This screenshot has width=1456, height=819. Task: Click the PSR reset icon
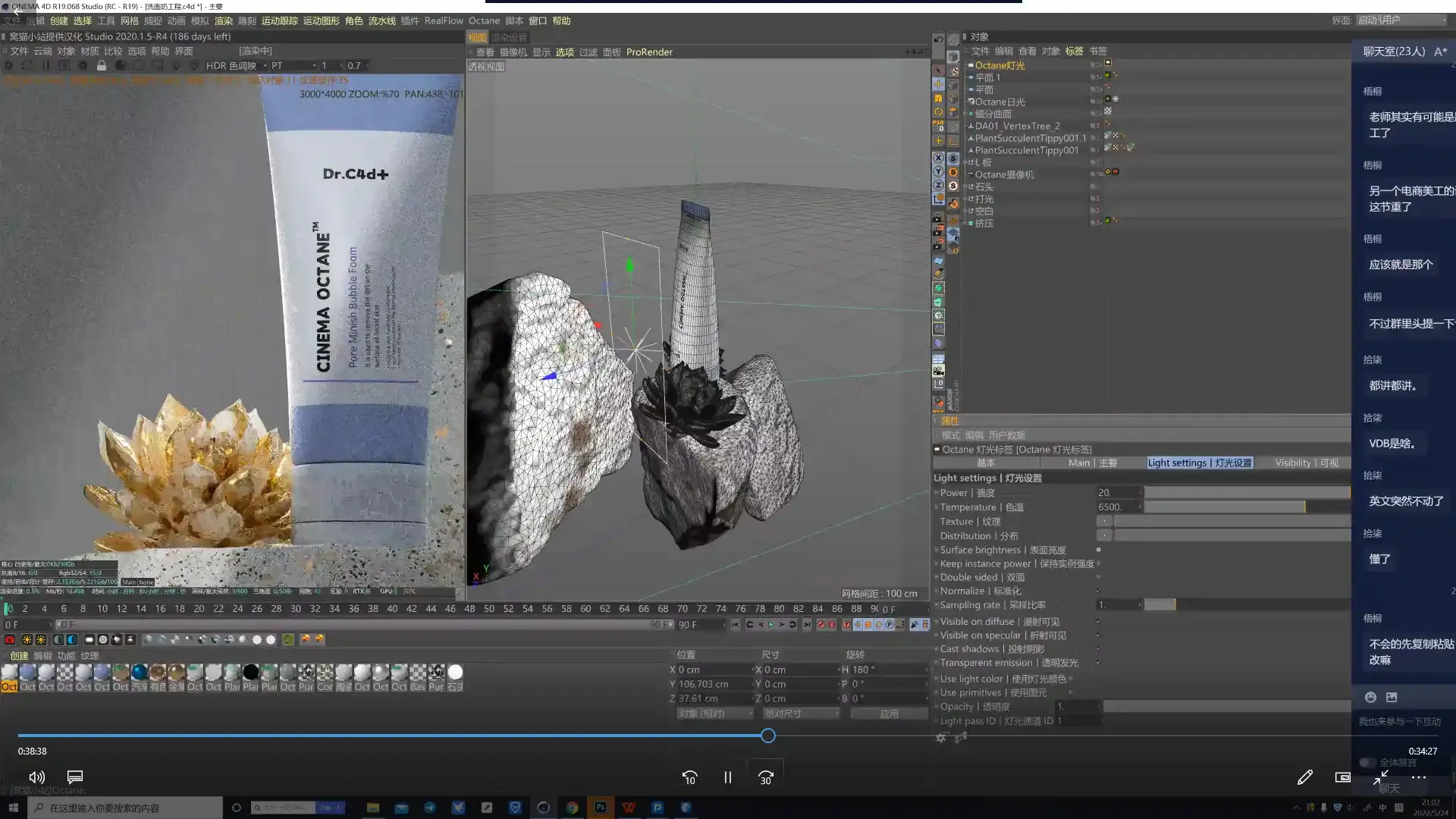coord(939,125)
